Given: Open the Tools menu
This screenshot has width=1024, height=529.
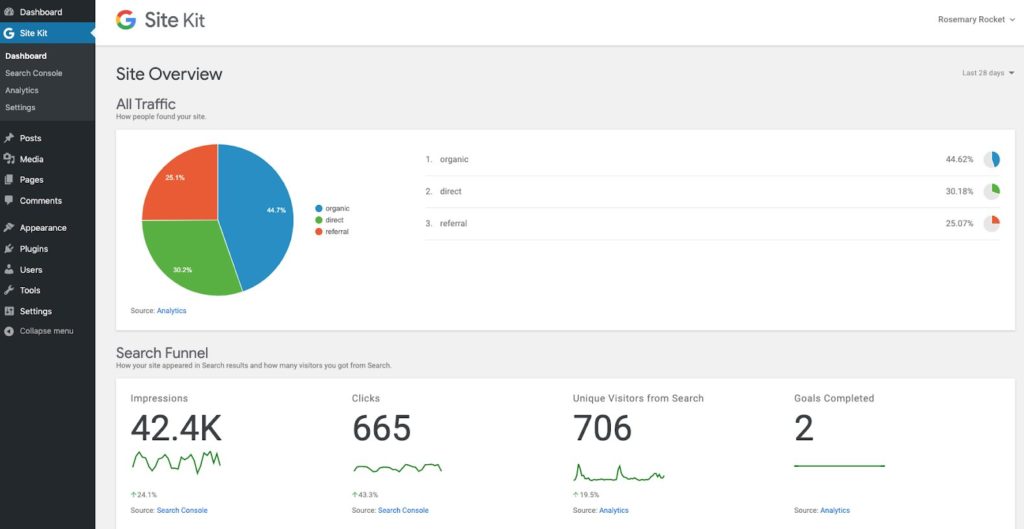Looking at the screenshot, I should [x=48, y=290].
